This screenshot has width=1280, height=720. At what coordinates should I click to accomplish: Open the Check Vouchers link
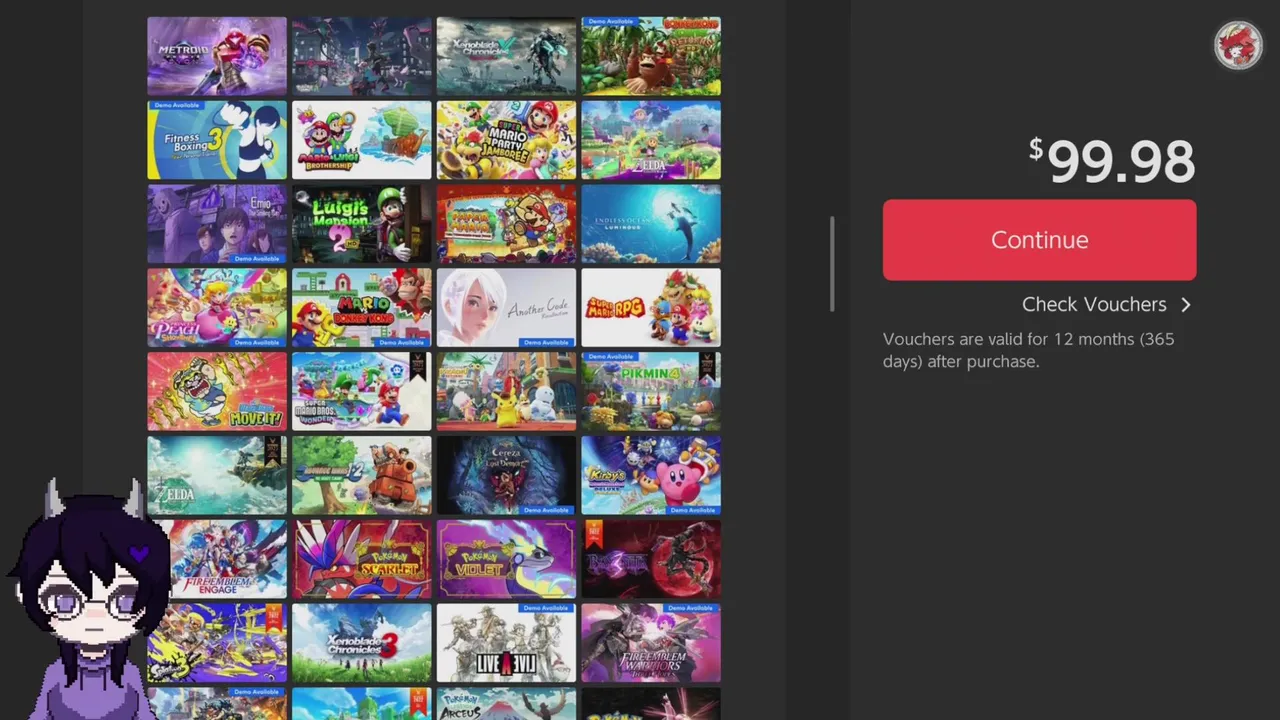coord(1106,304)
